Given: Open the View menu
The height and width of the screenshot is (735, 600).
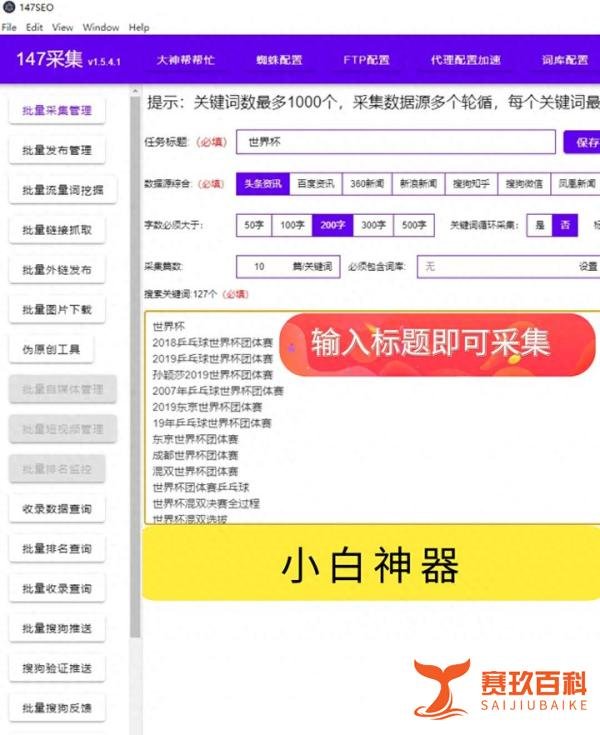Looking at the screenshot, I should (62, 27).
